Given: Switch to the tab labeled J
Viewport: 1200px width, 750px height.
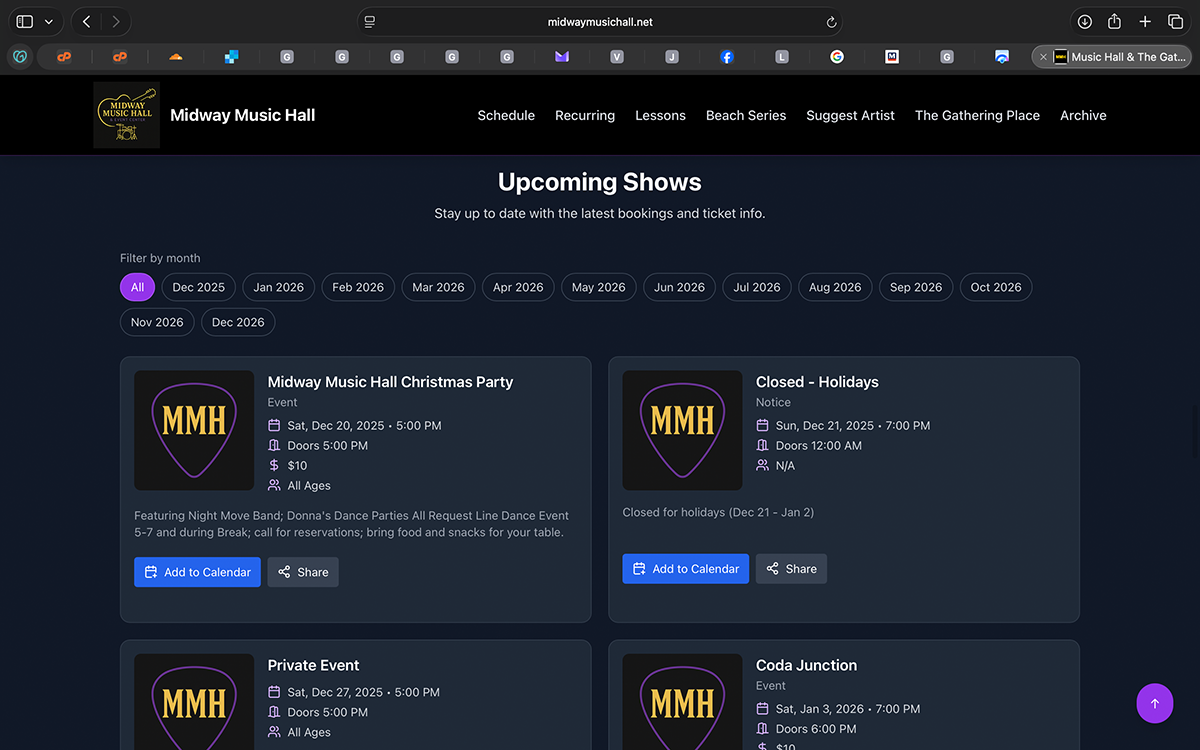Looking at the screenshot, I should pos(672,57).
